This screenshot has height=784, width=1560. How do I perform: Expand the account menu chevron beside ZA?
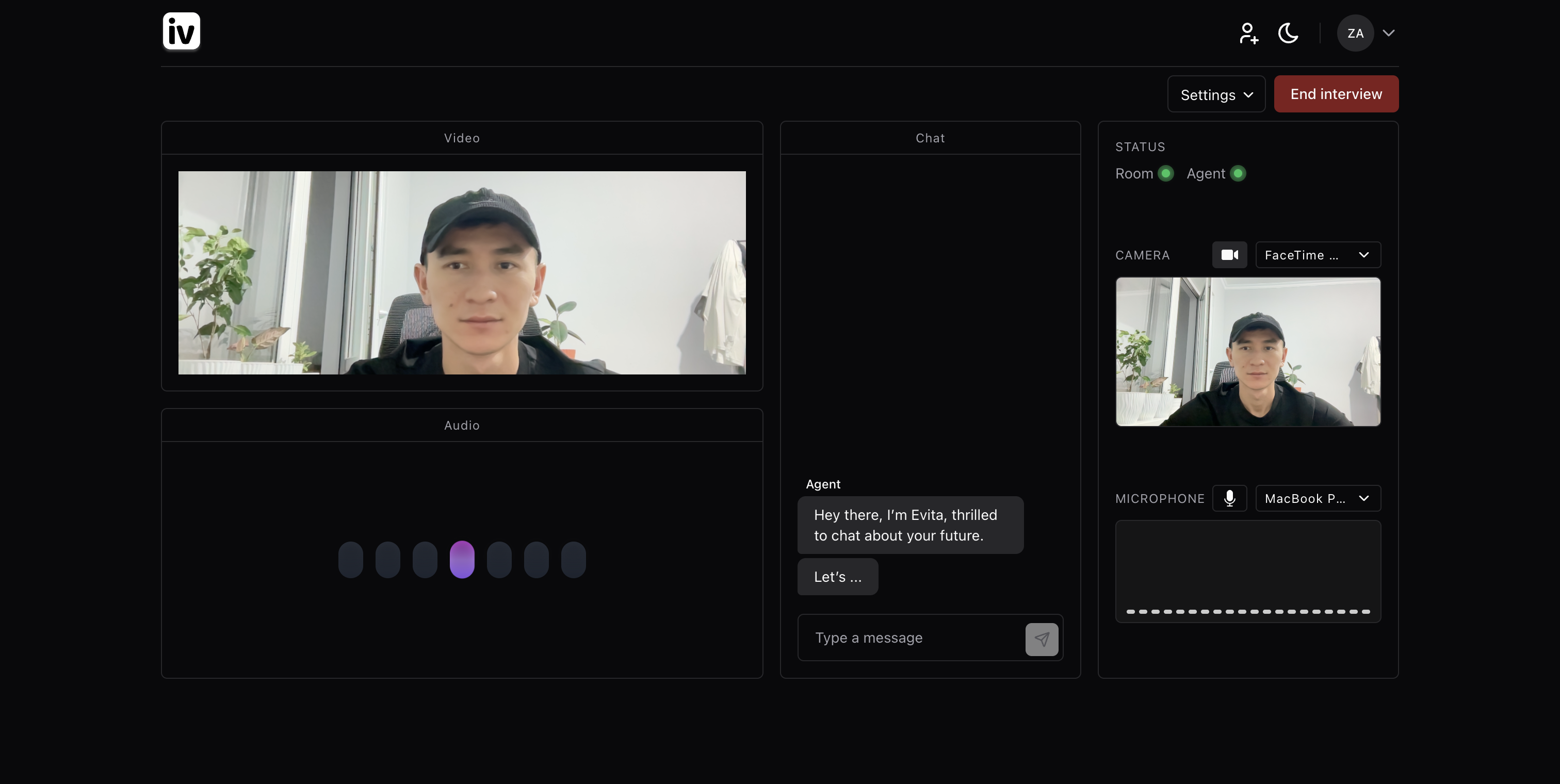pyautogui.click(x=1389, y=34)
